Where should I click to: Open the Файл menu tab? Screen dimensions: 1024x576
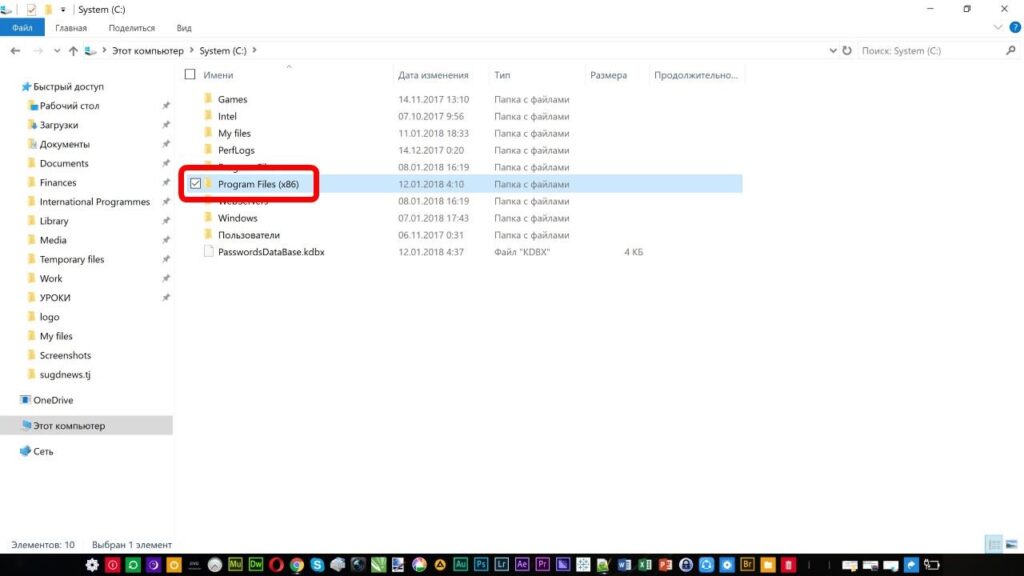(x=22, y=27)
